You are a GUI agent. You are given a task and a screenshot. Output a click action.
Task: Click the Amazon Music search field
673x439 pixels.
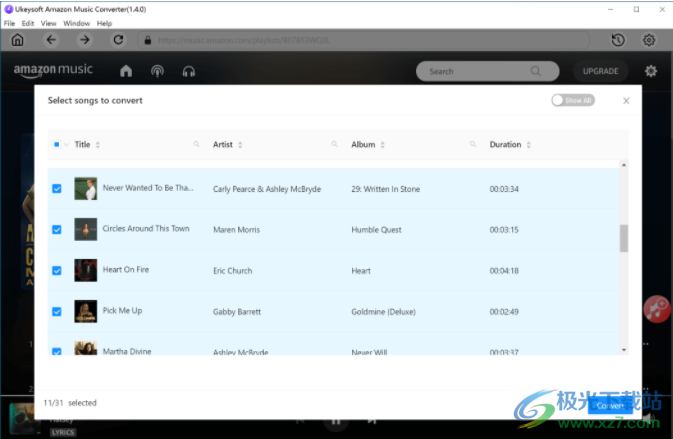pos(487,71)
